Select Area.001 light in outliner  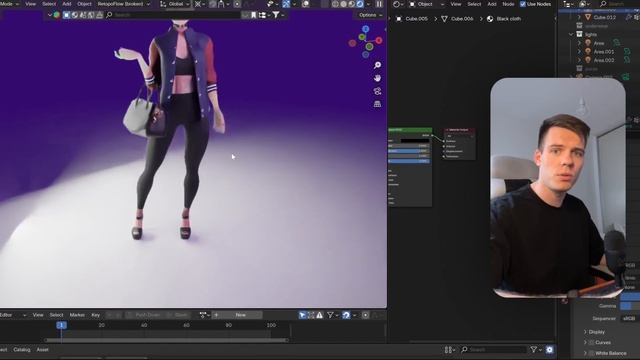[604, 51]
